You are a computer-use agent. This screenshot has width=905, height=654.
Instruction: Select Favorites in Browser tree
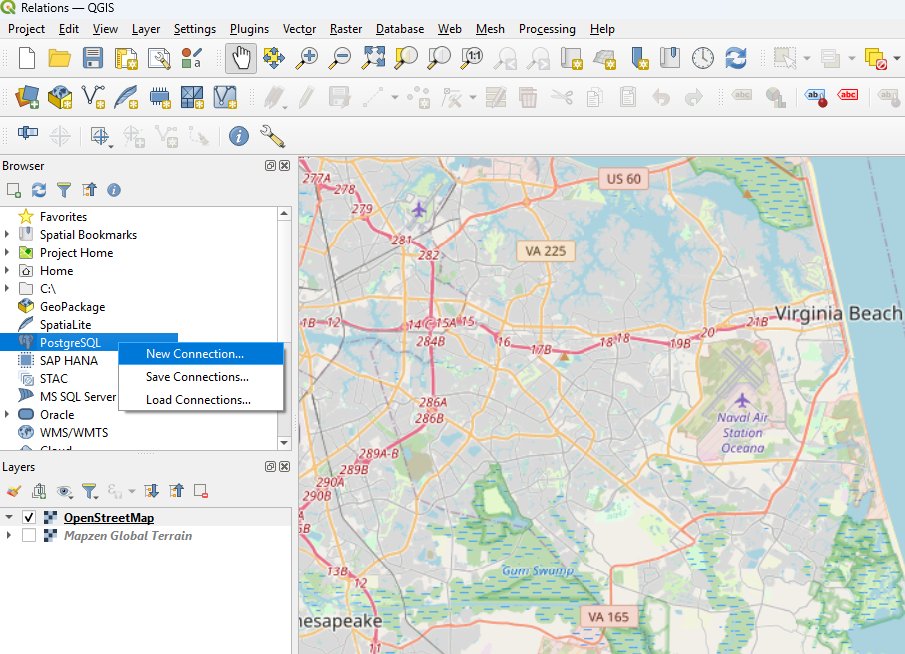click(x=63, y=216)
